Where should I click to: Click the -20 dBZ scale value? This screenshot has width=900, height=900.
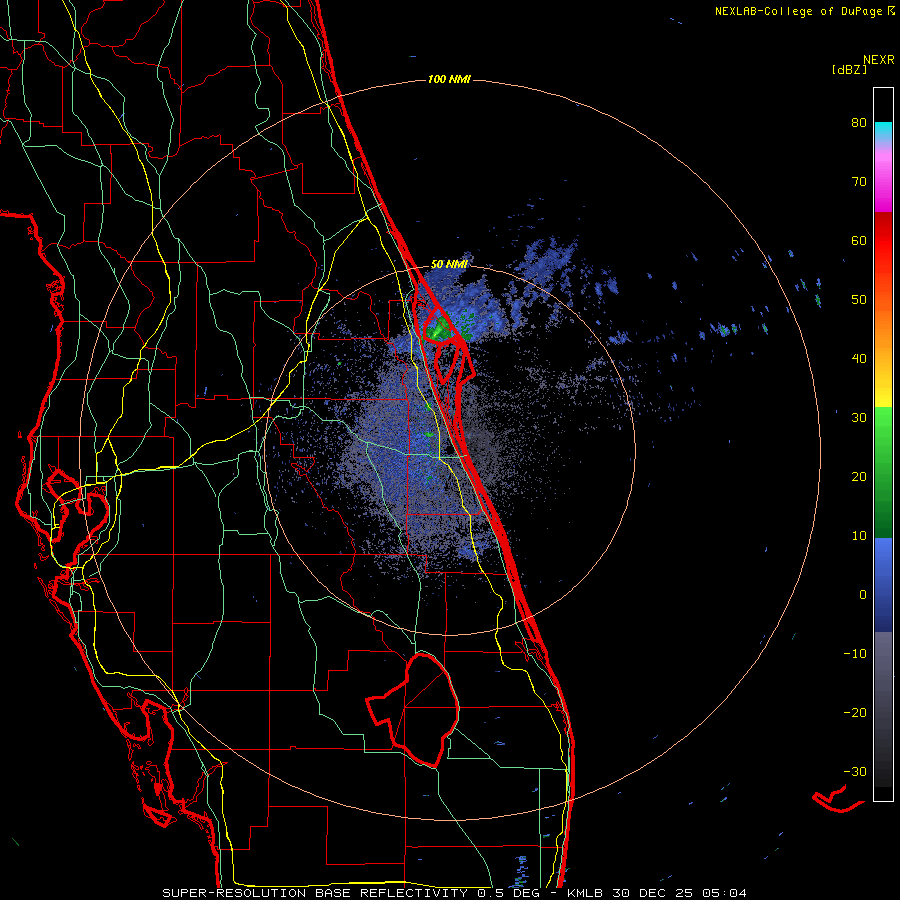click(x=855, y=713)
